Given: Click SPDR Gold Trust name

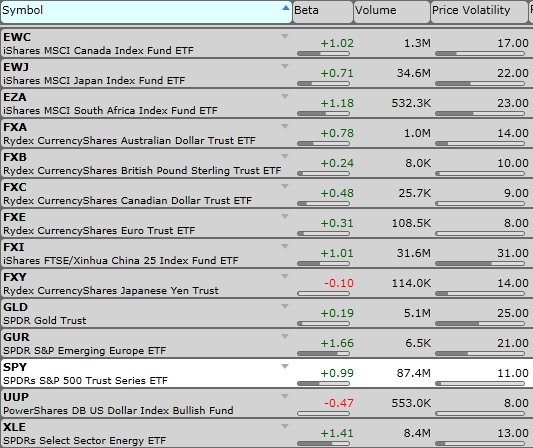Looking at the screenshot, I should pos(45,321).
